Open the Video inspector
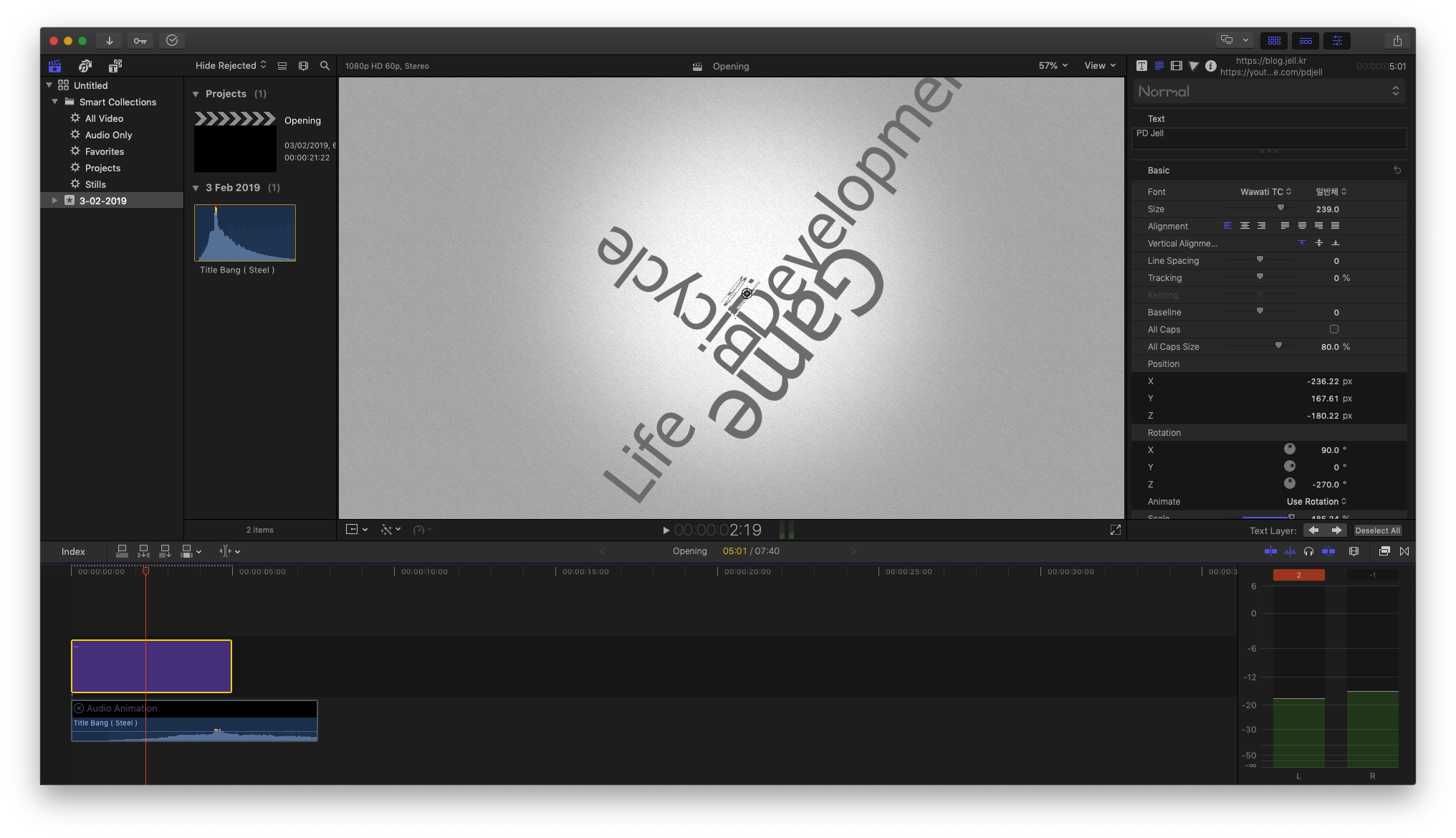The height and width of the screenshot is (838, 1456). pos(1176,65)
